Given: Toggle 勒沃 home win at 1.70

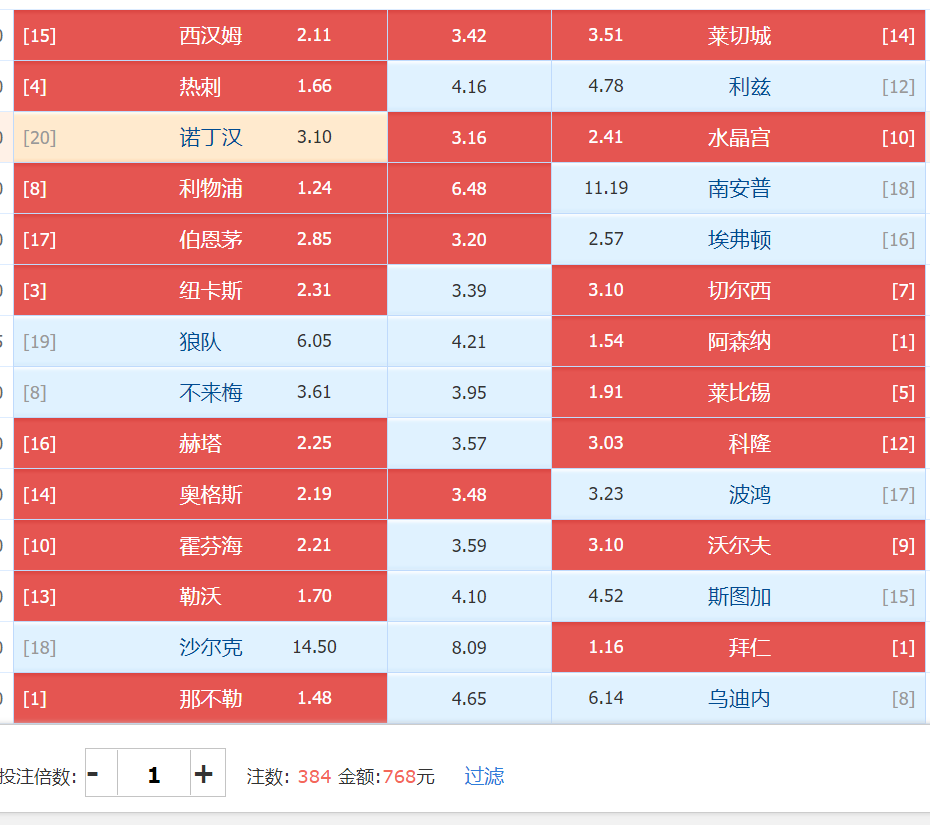Looking at the screenshot, I should click(200, 597).
